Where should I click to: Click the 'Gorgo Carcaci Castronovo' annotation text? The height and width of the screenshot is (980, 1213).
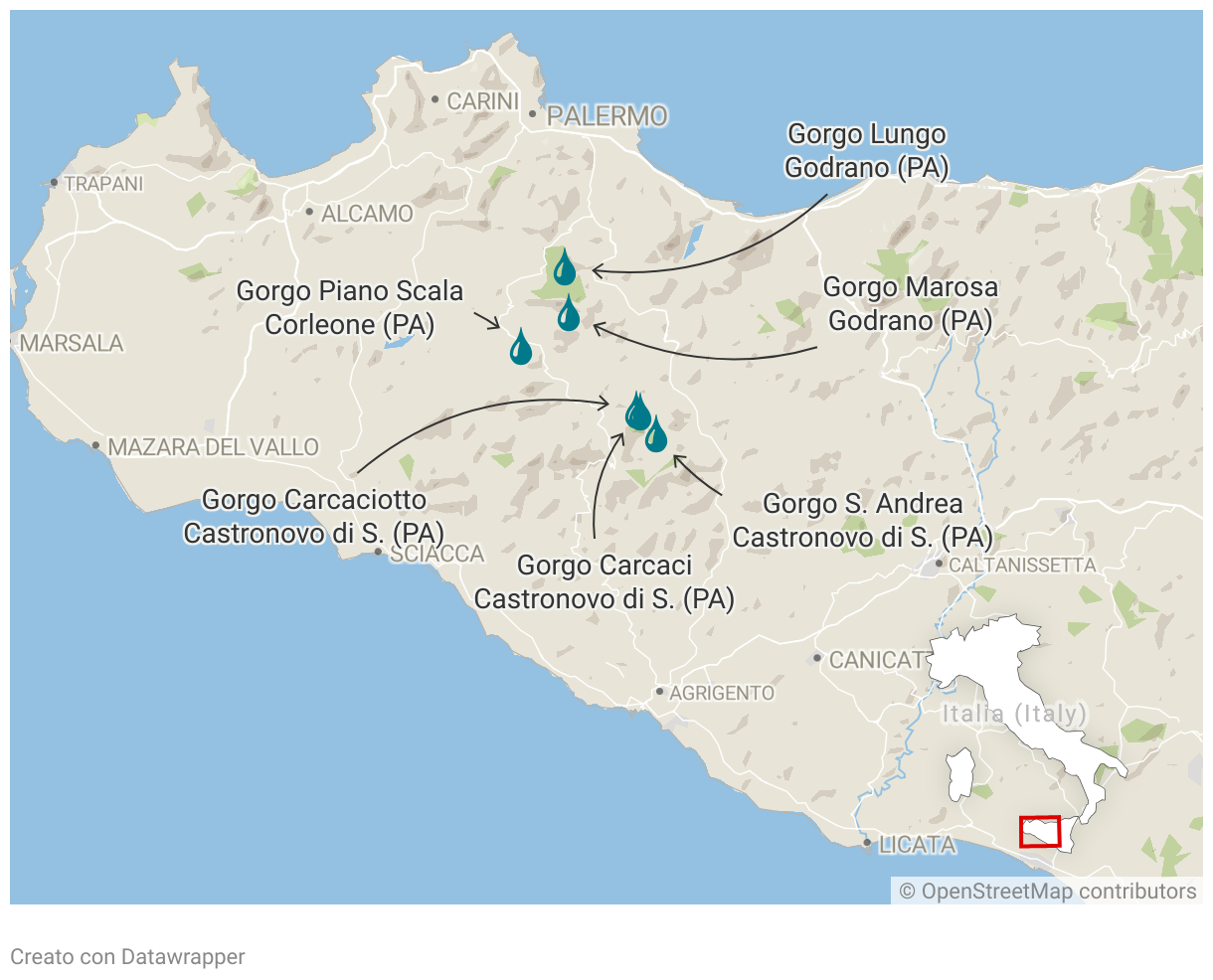604,582
